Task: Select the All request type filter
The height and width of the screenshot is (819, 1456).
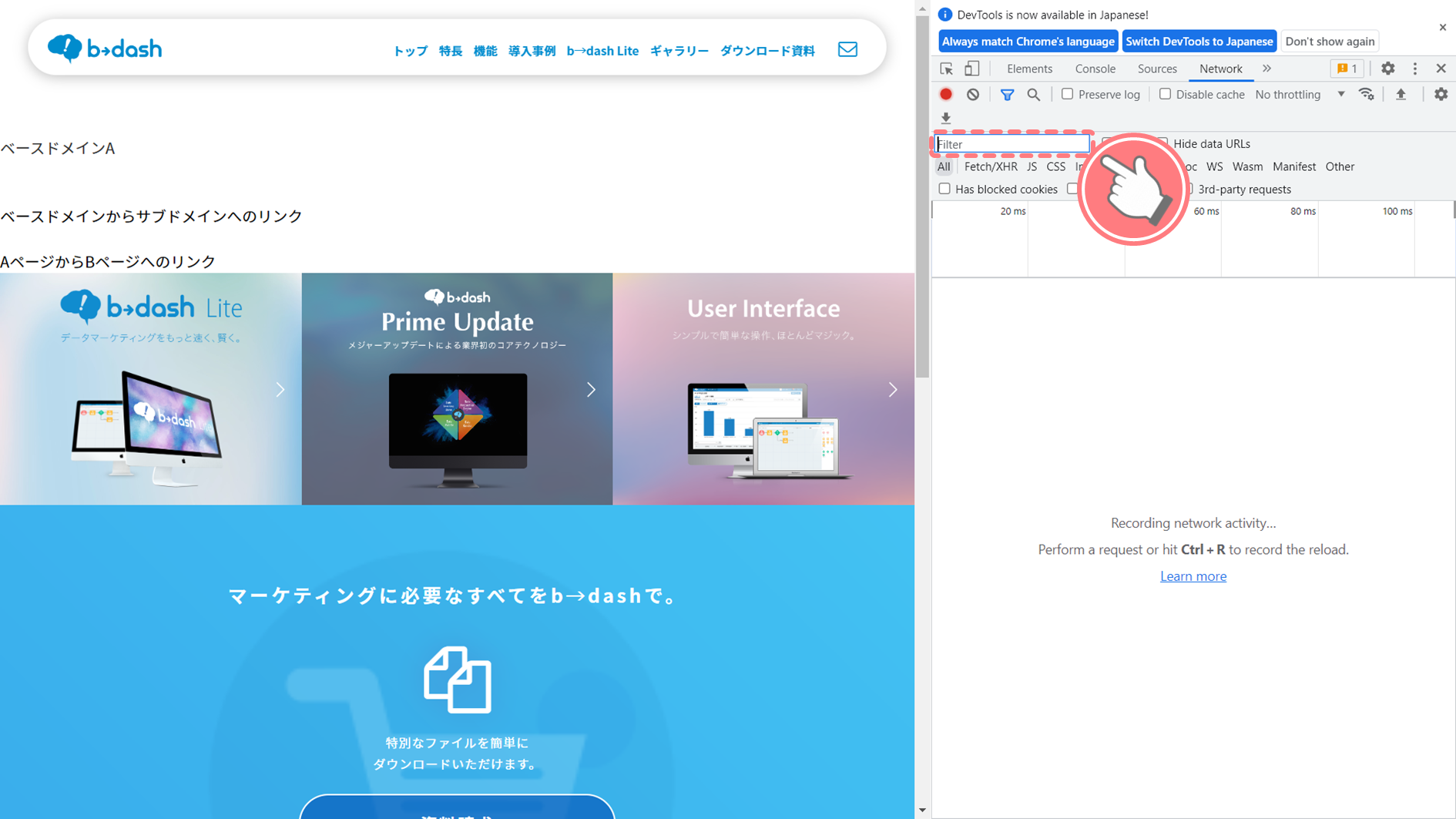Action: pos(944,166)
